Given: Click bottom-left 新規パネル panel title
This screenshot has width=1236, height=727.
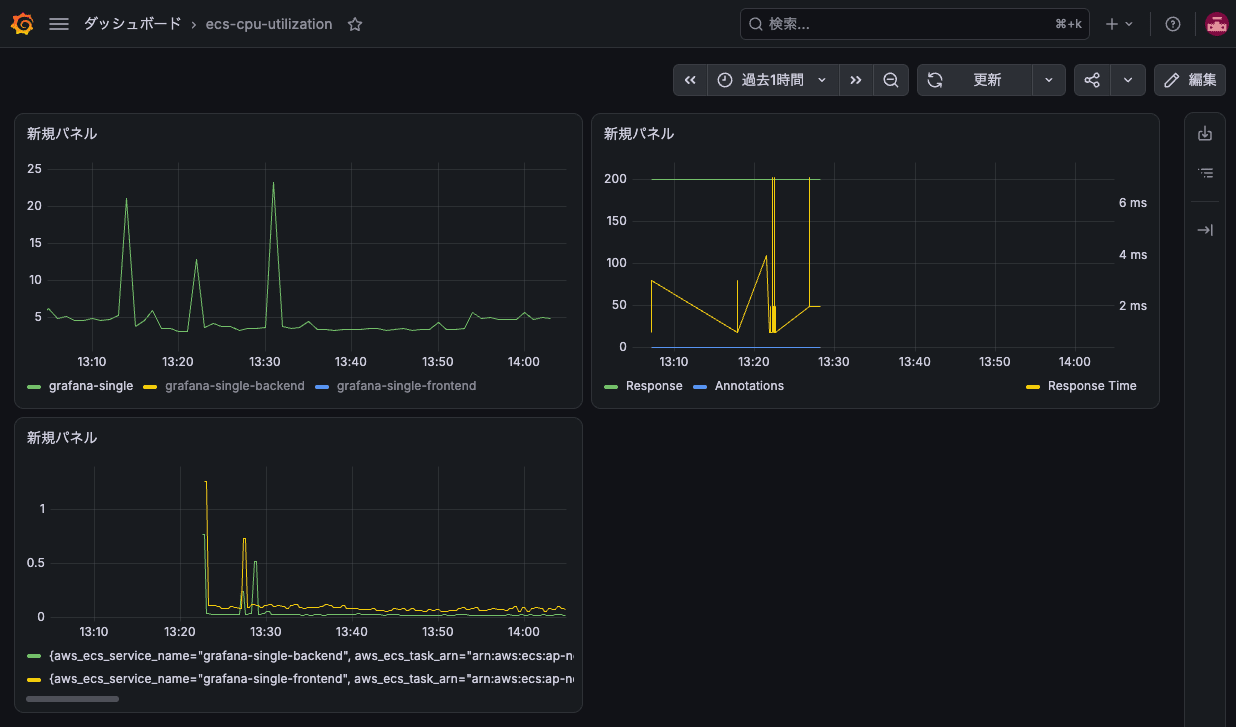Looking at the screenshot, I should [62, 438].
